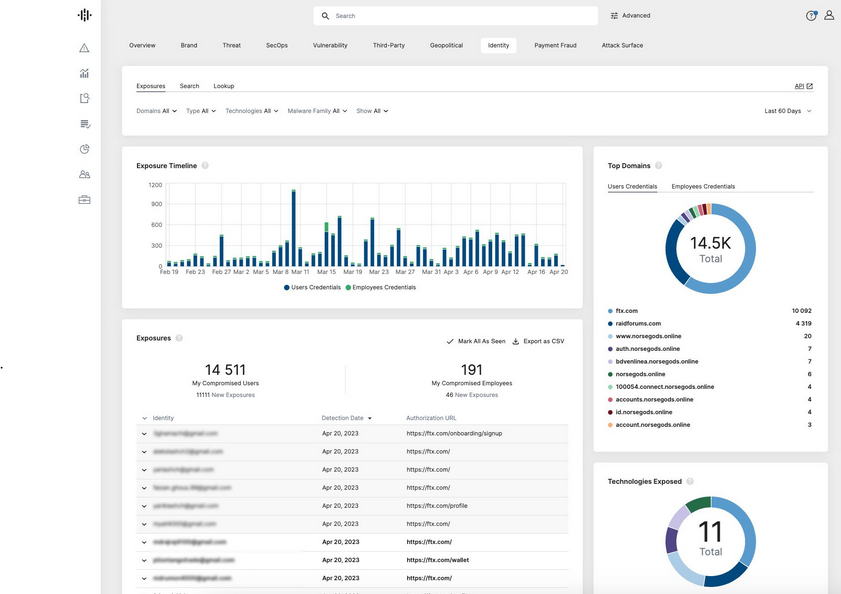Open the briefcase sidebar icon
This screenshot has height=594, width=841.
pos(84,200)
